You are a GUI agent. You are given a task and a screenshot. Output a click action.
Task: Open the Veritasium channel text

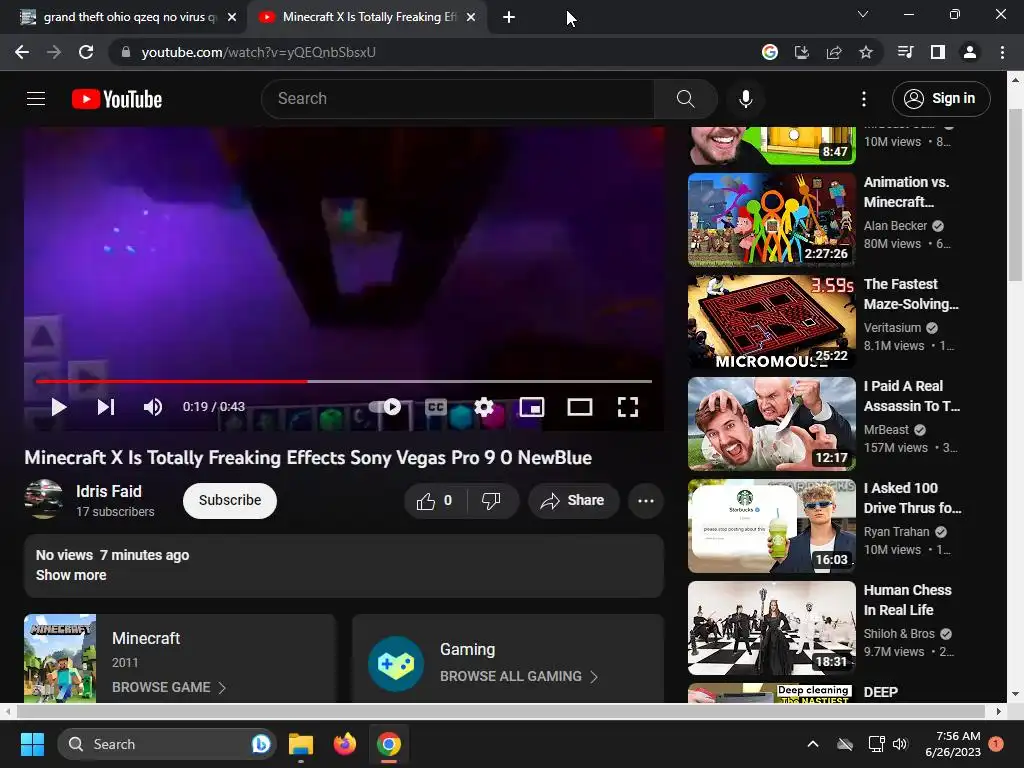pyautogui.click(x=892, y=327)
